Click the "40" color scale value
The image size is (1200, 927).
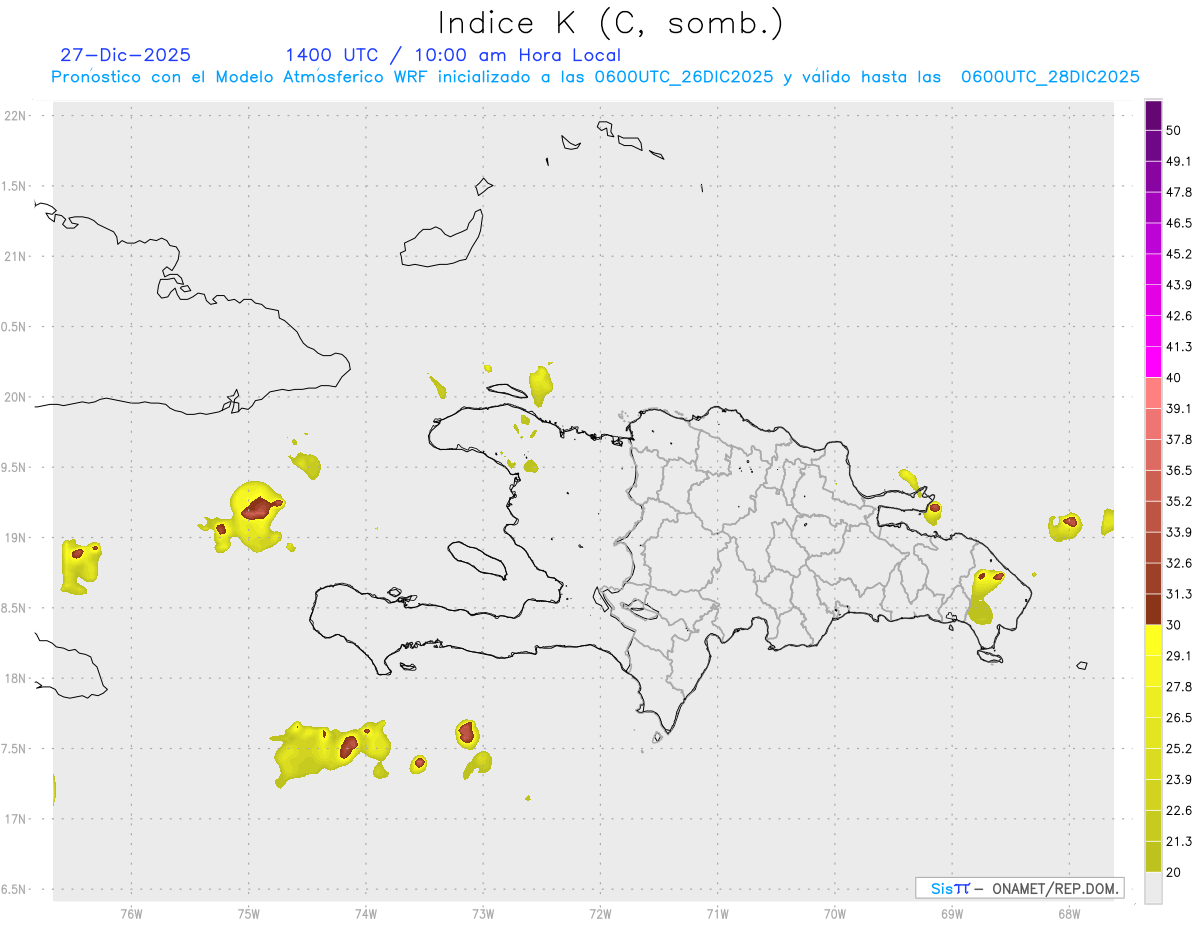click(1174, 378)
